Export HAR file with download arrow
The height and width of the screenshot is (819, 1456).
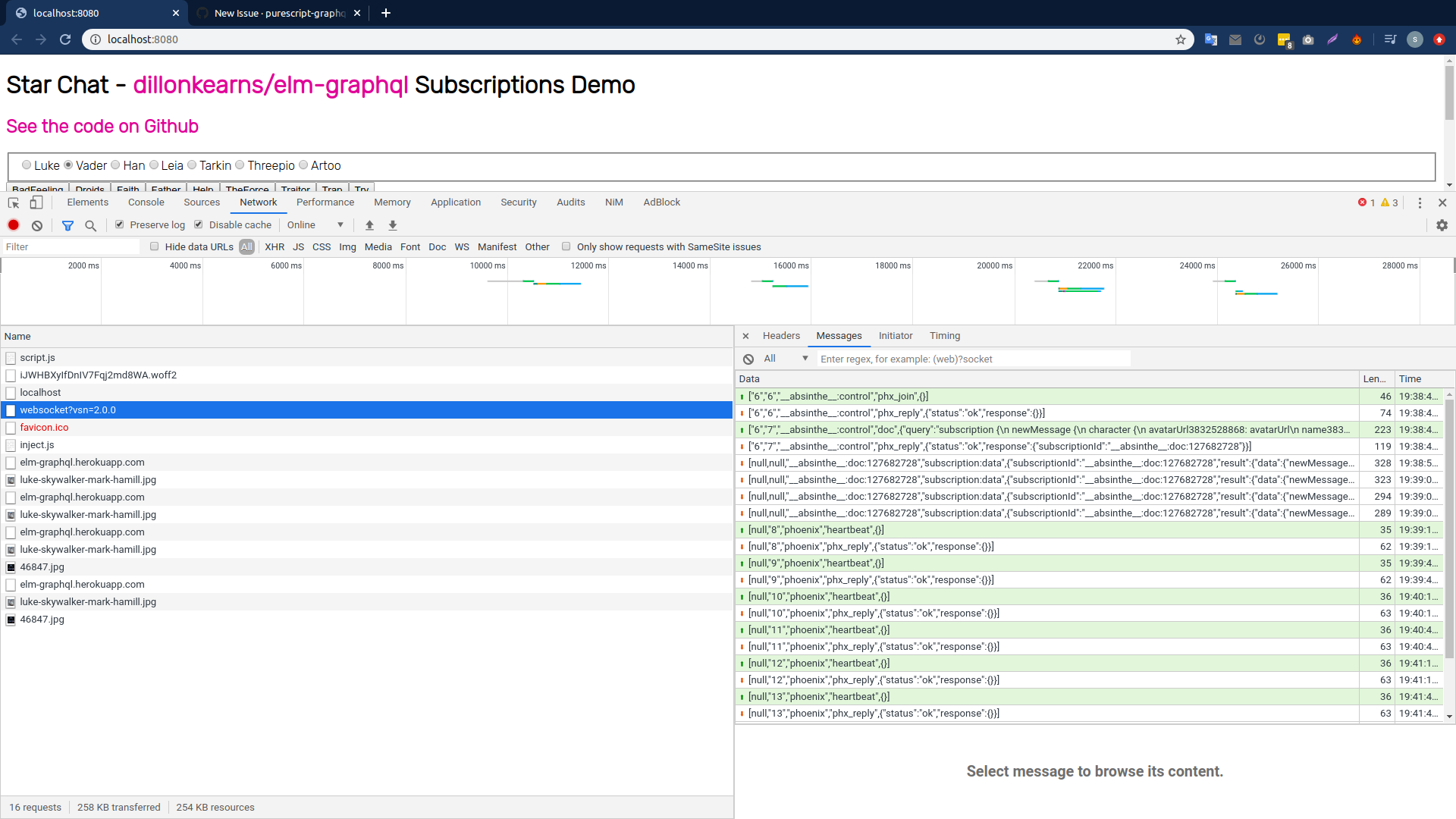coord(392,224)
